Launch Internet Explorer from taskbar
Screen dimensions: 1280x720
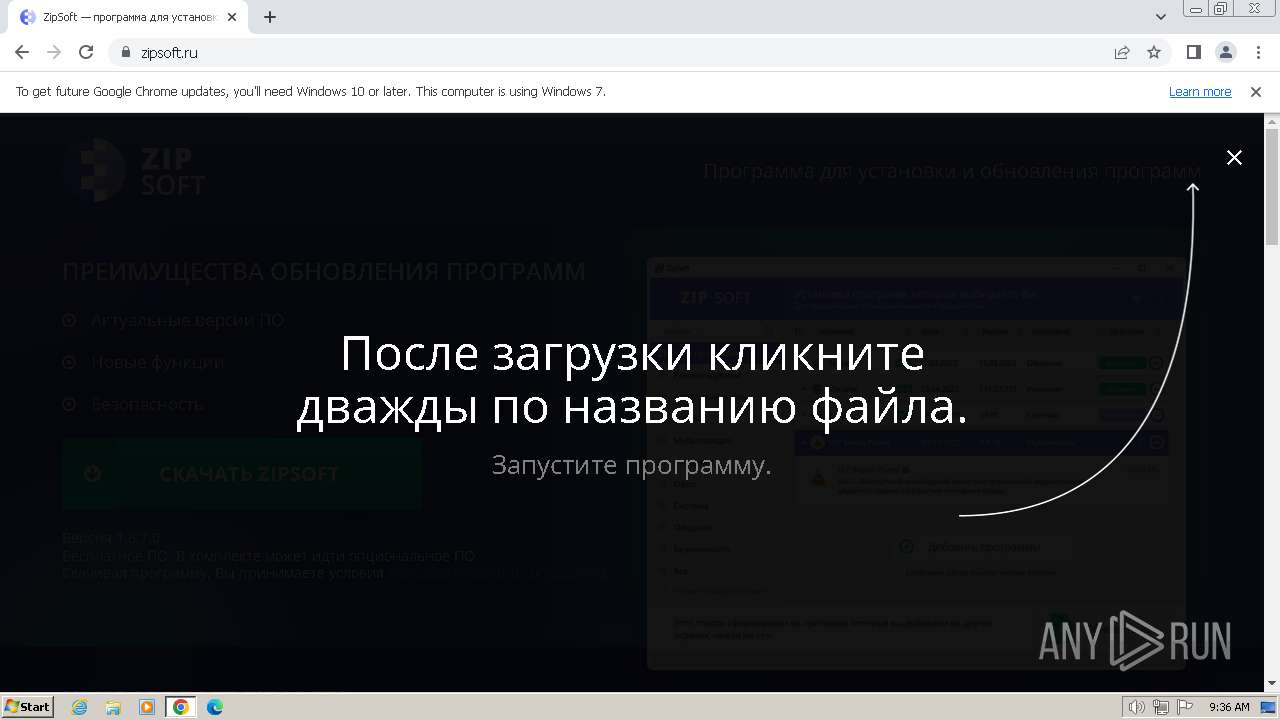[x=80, y=707]
